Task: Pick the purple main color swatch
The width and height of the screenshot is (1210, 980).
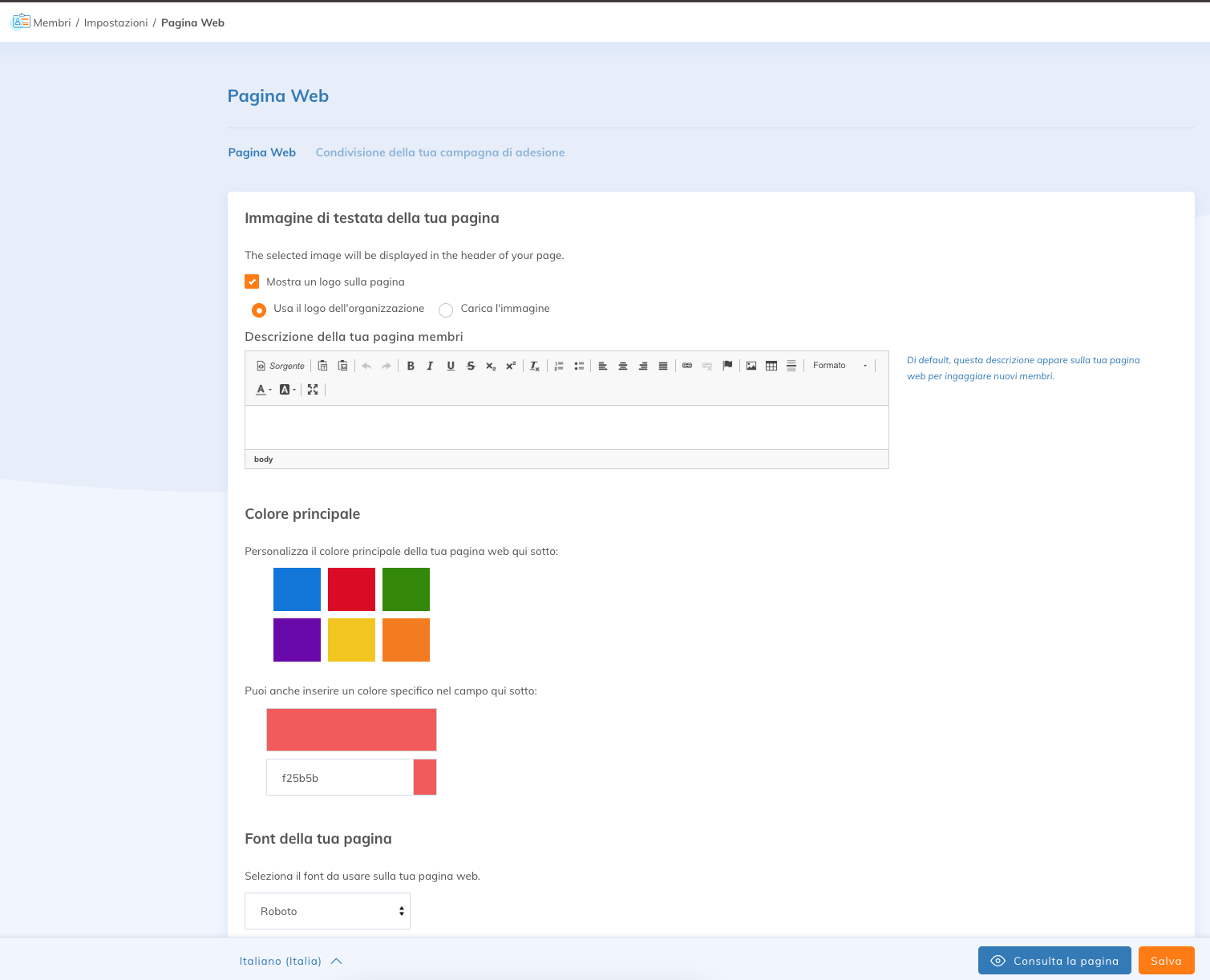Action: [x=297, y=640]
